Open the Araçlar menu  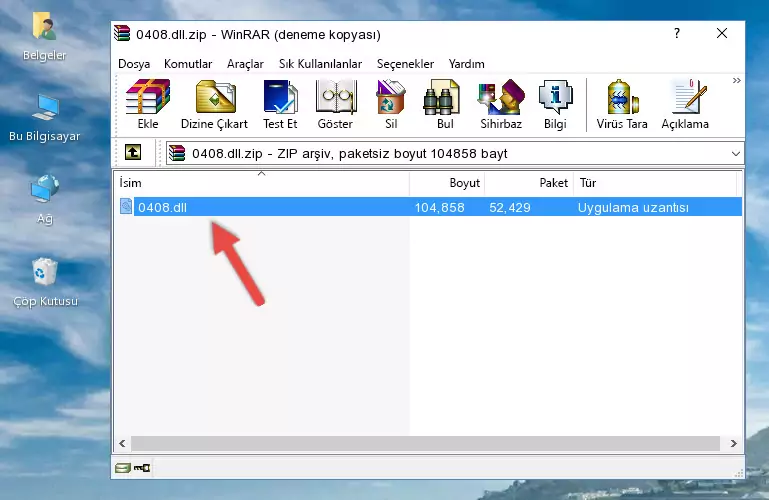pos(245,64)
